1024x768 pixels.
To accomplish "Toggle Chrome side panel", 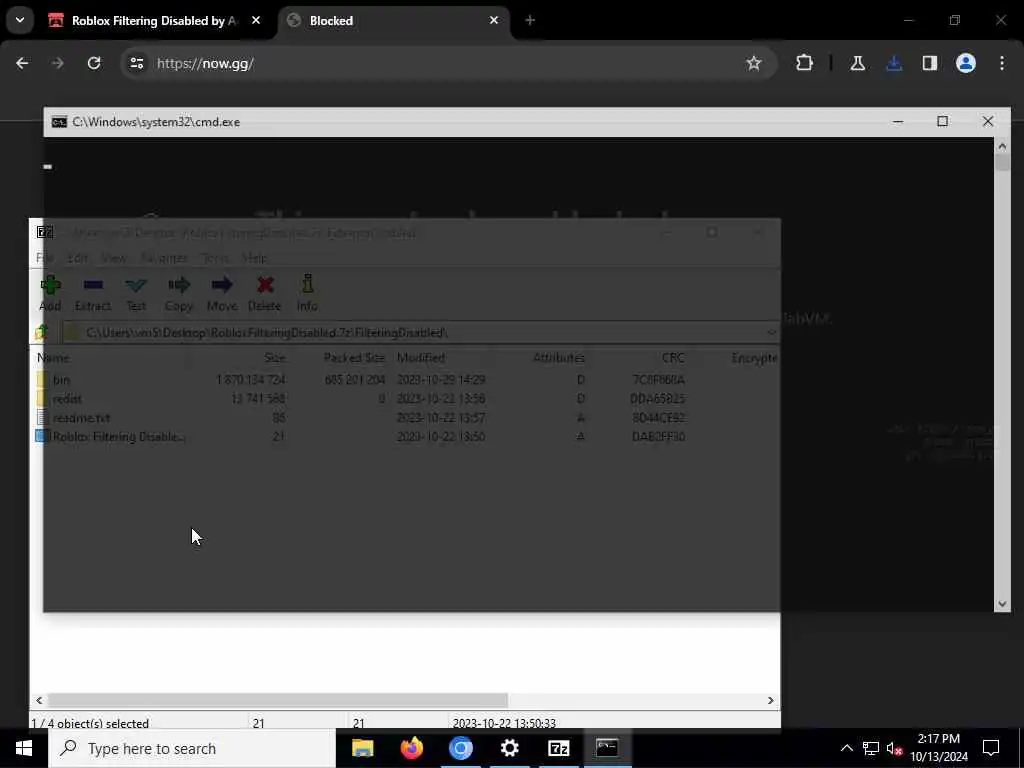I will [930, 63].
